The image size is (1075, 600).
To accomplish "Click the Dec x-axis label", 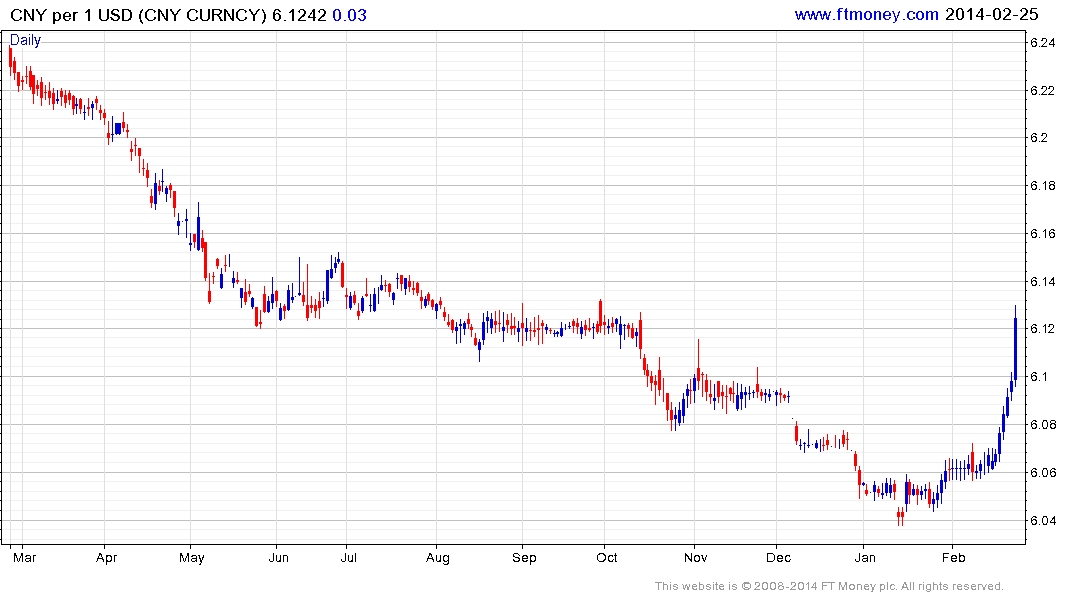I will coord(778,557).
